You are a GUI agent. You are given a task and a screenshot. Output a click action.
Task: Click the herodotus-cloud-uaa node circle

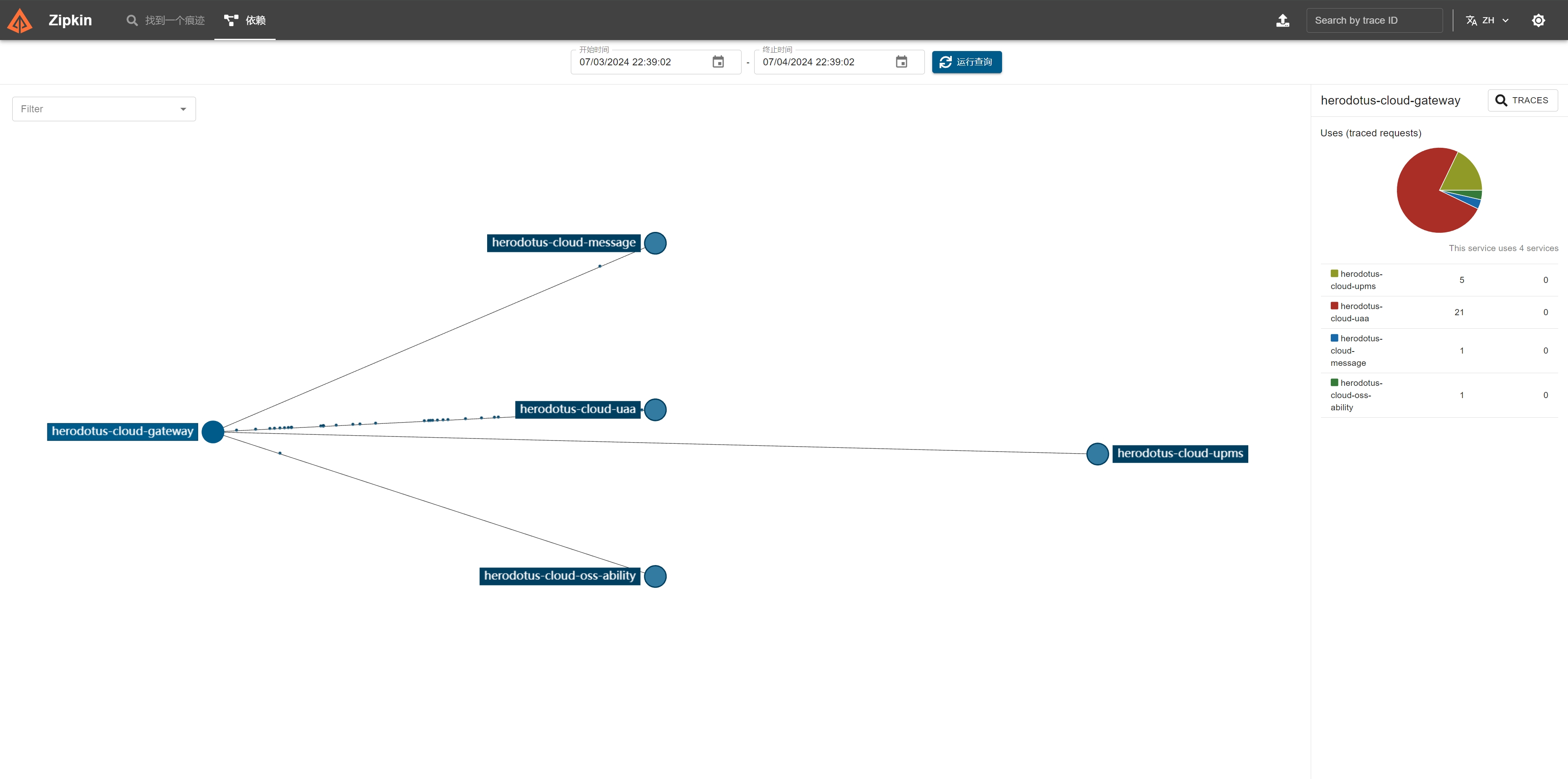point(655,410)
